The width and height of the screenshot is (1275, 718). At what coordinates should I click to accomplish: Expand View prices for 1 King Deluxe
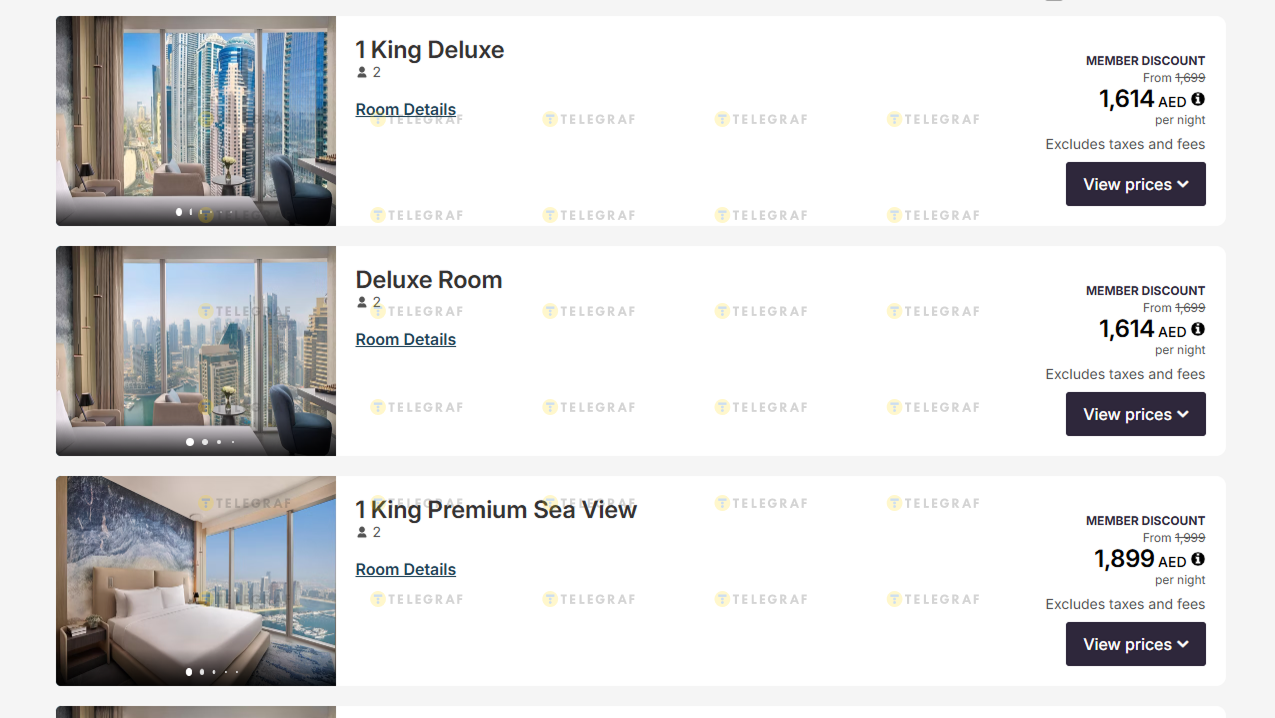[1135, 184]
